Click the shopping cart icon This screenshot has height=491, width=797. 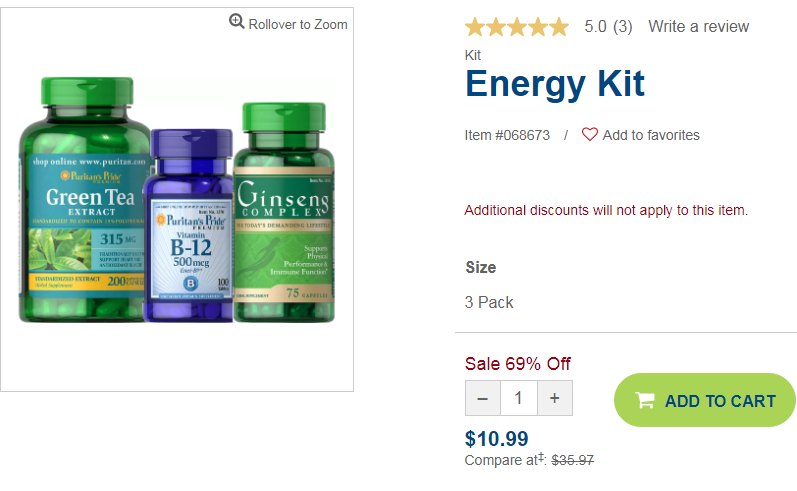[645, 401]
